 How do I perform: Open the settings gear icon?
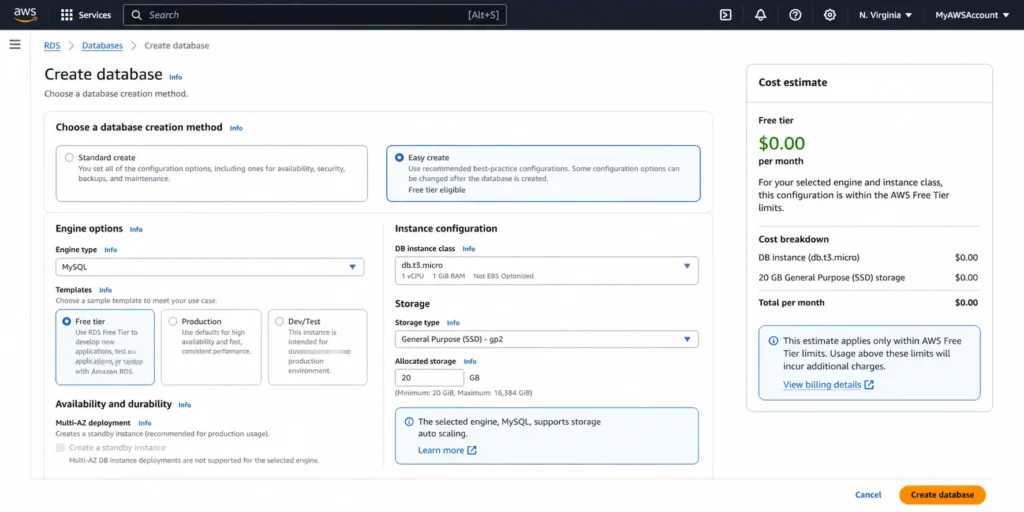coord(829,15)
